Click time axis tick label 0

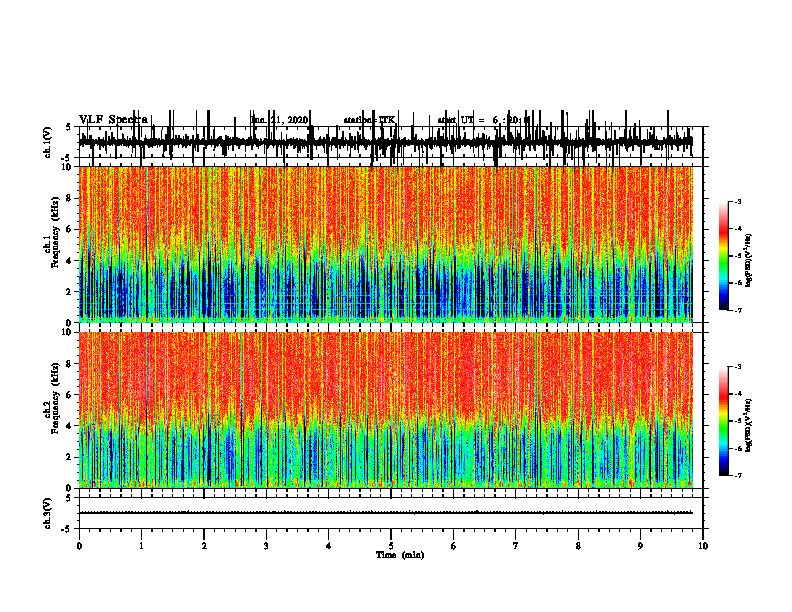[79, 546]
